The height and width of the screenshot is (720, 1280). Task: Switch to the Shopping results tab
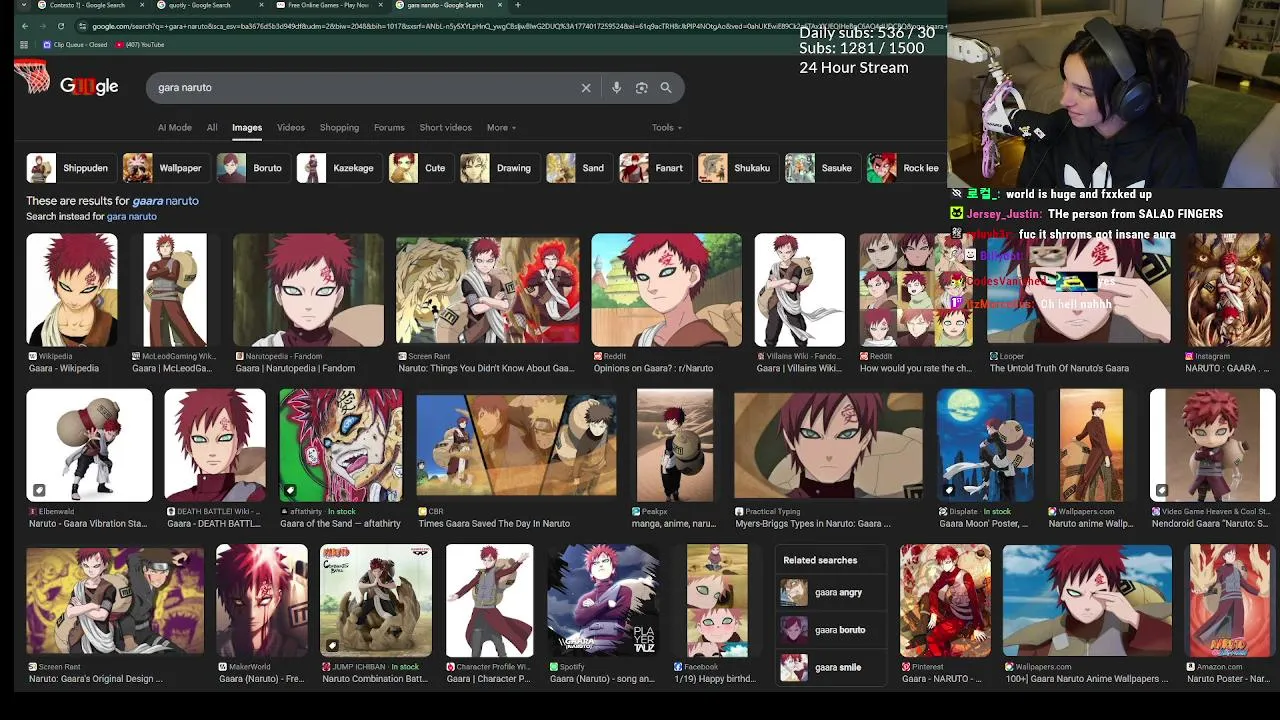pos(339,128)
